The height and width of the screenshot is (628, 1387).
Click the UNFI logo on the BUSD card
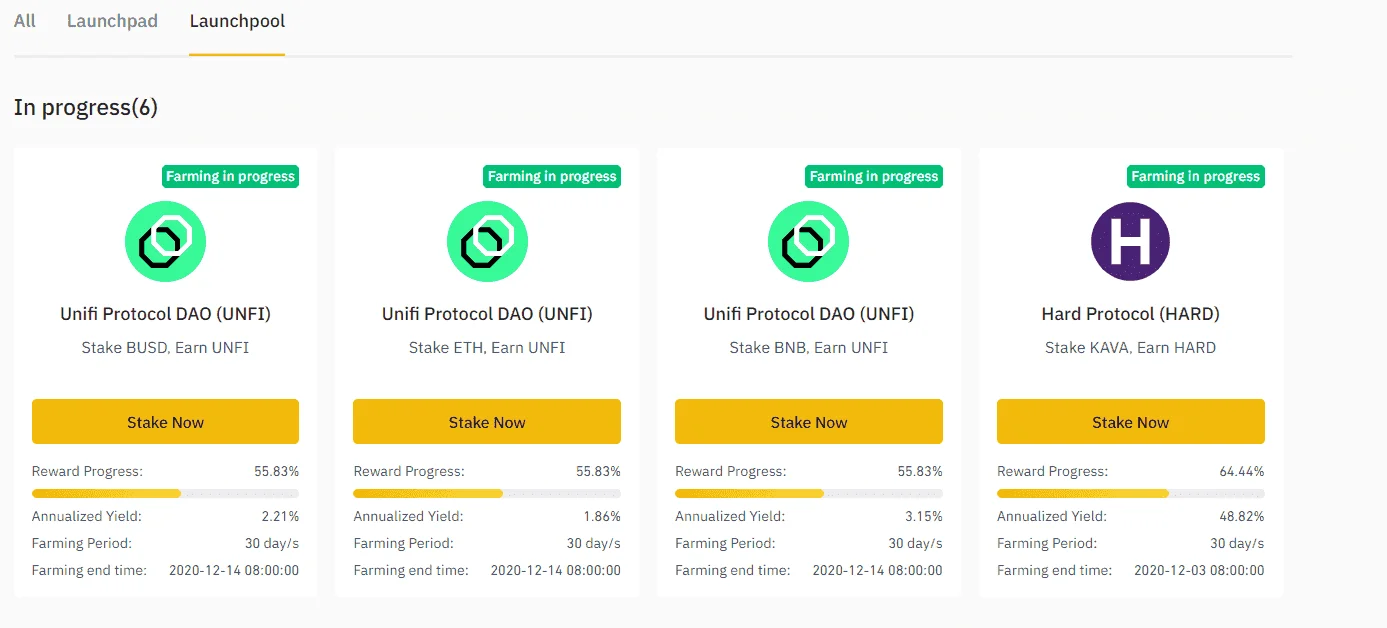(165, 241)
